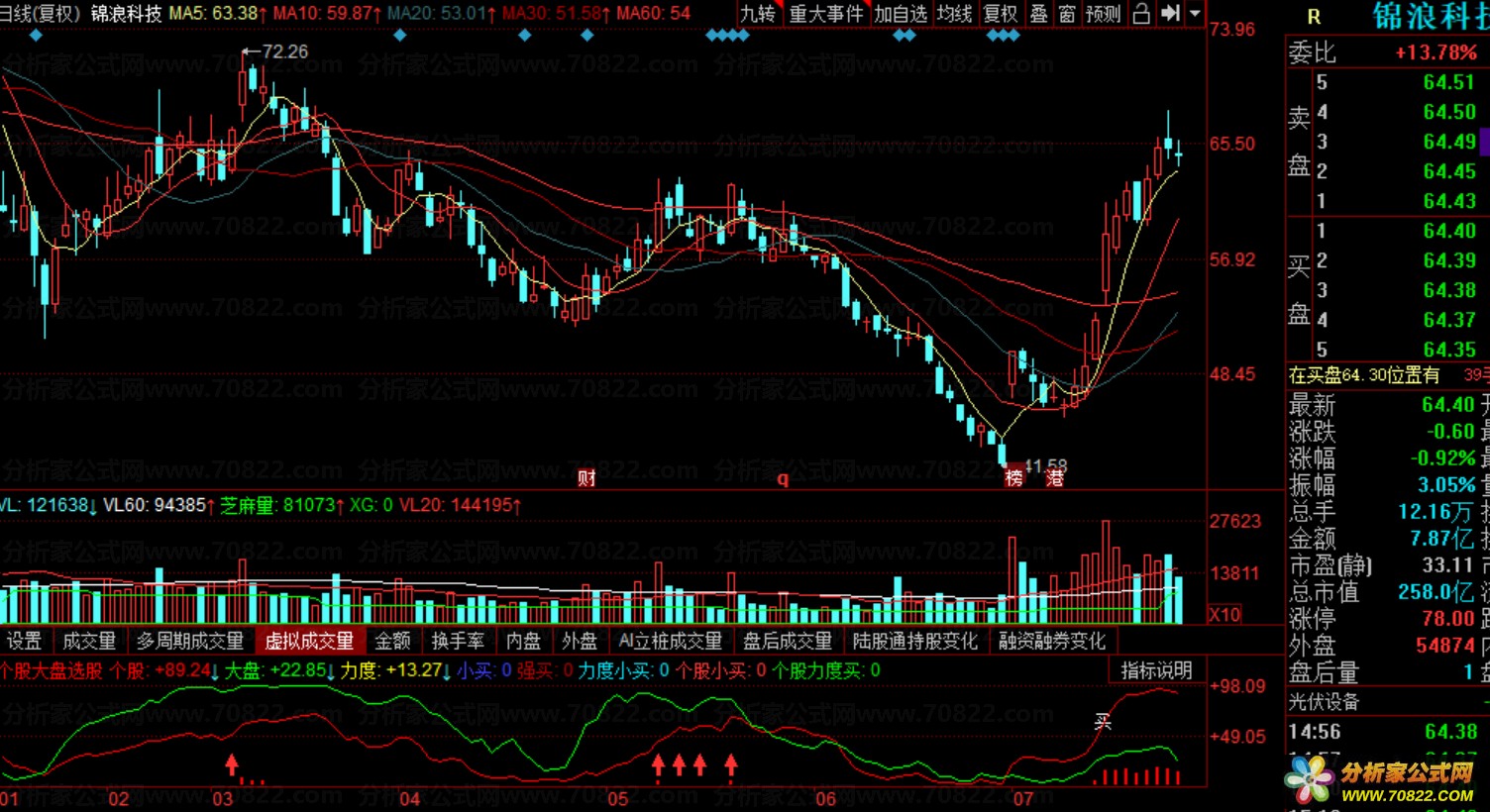The height and width of the screenshot is (812, 1490).
Task: Click the 买 buy signal label in the indicator
Action: [1103, 722]
